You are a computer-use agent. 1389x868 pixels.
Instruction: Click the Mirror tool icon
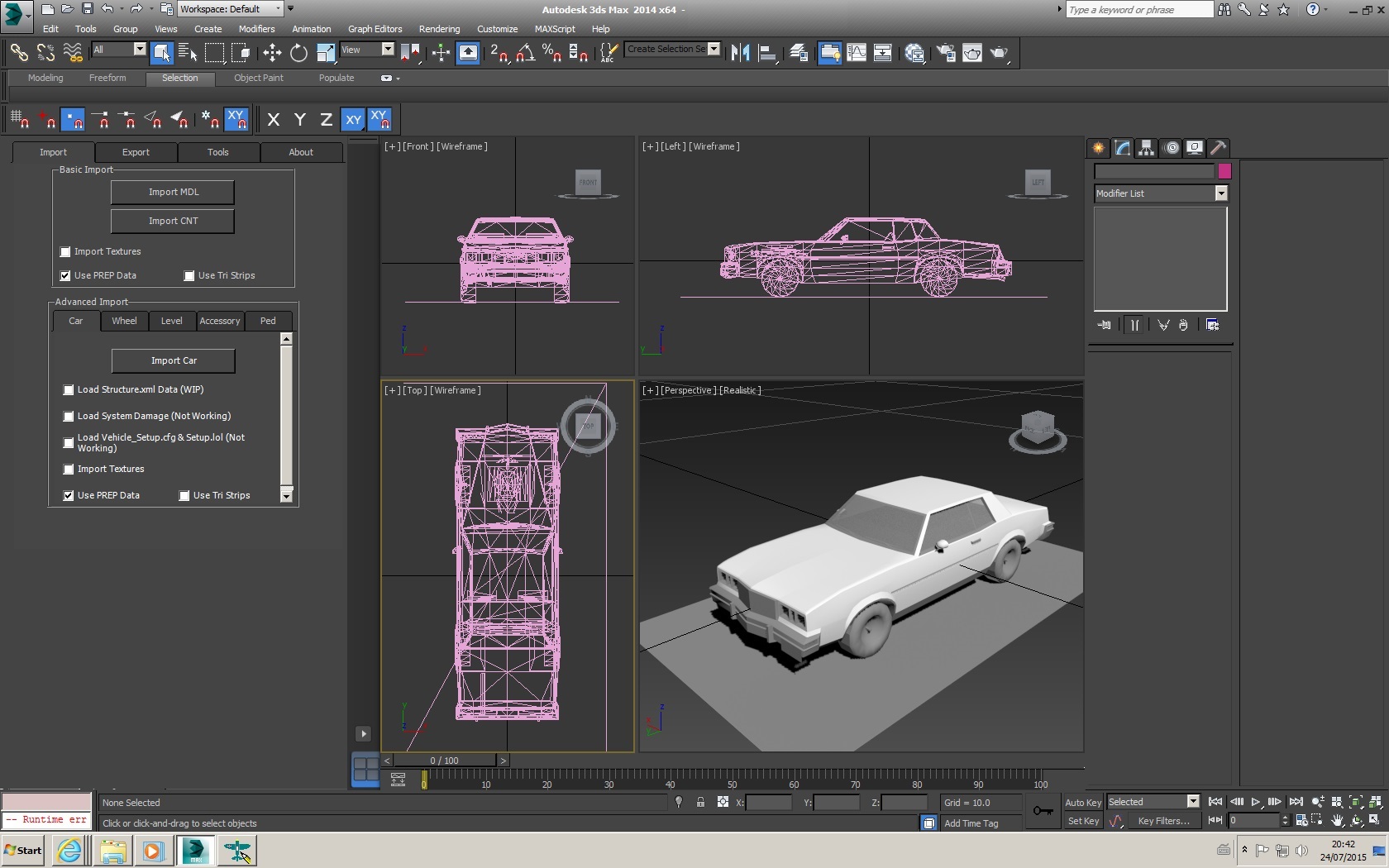coord(740,53)
